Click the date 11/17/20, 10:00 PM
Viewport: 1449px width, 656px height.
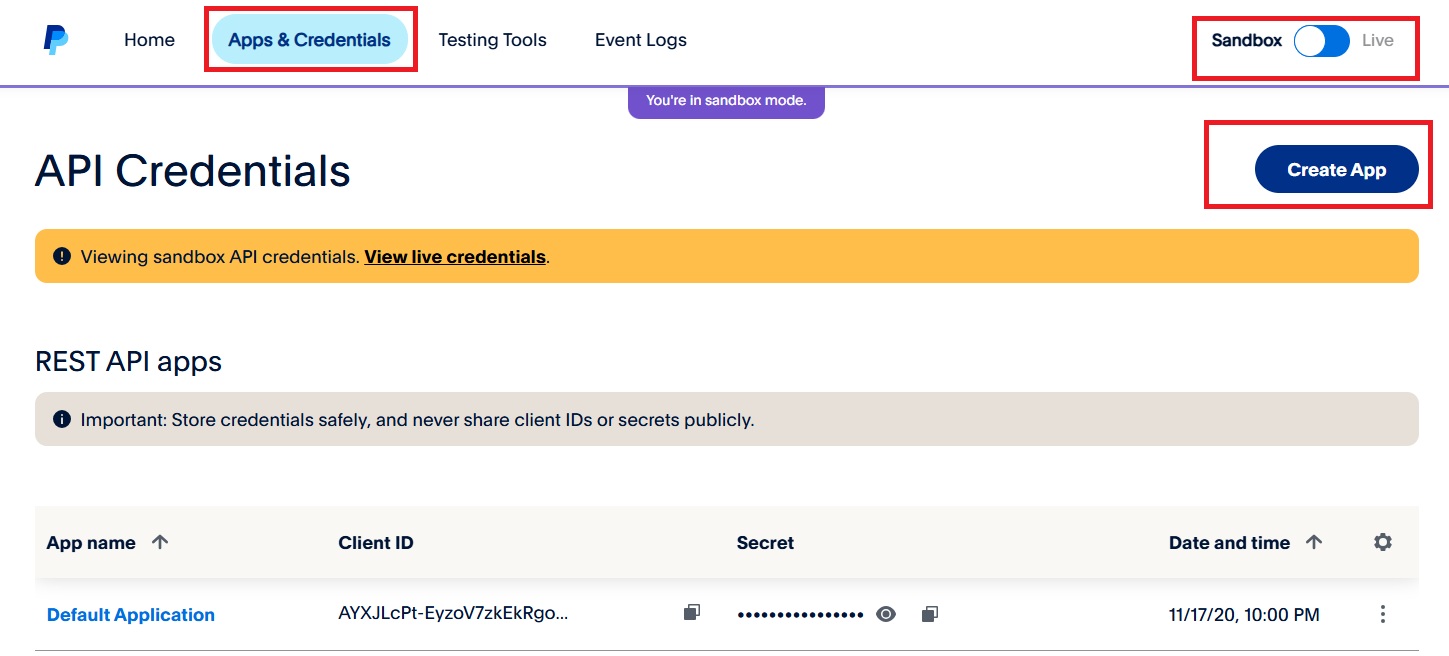click(1244, 615)
